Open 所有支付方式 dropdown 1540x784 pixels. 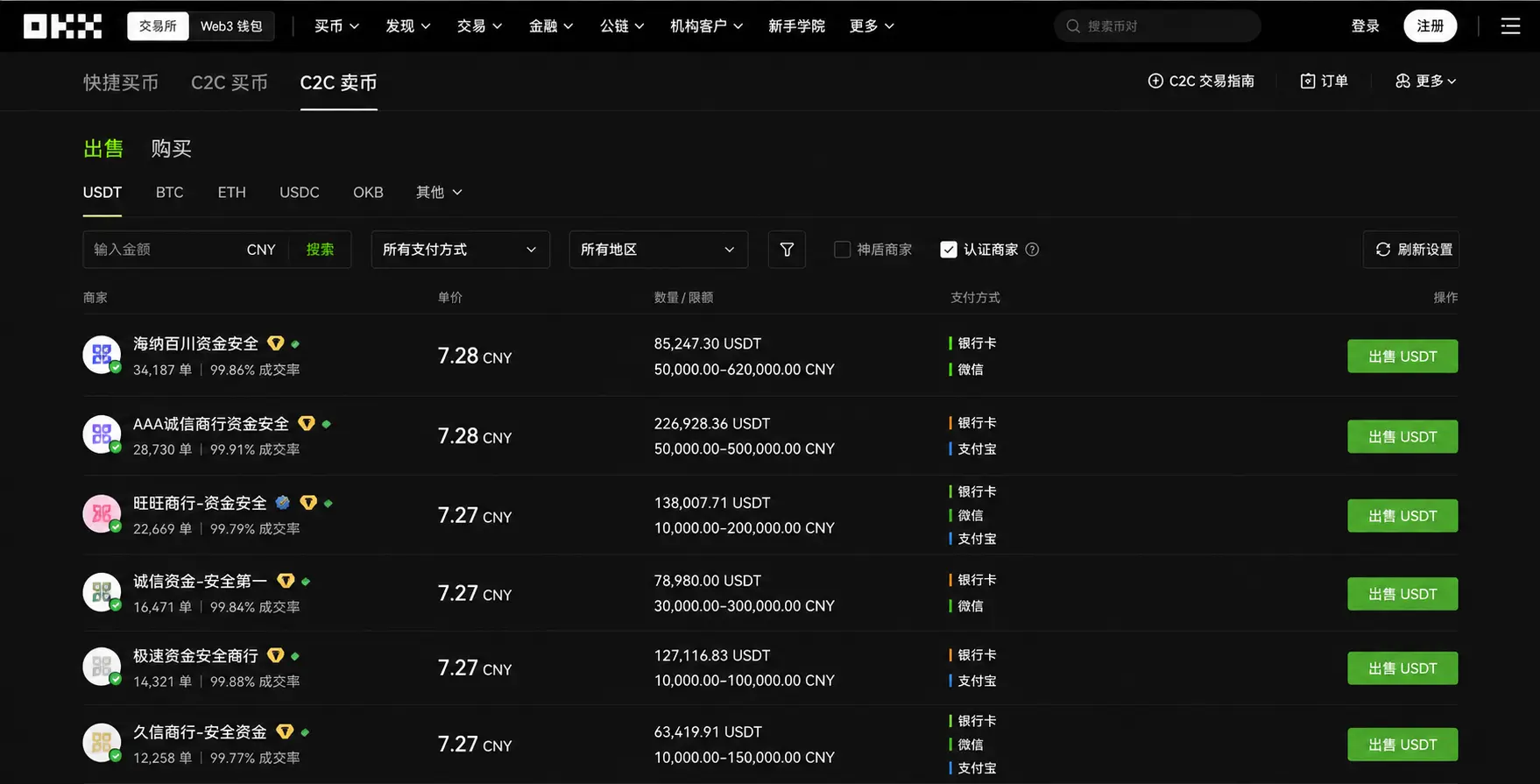click(461, 250)
